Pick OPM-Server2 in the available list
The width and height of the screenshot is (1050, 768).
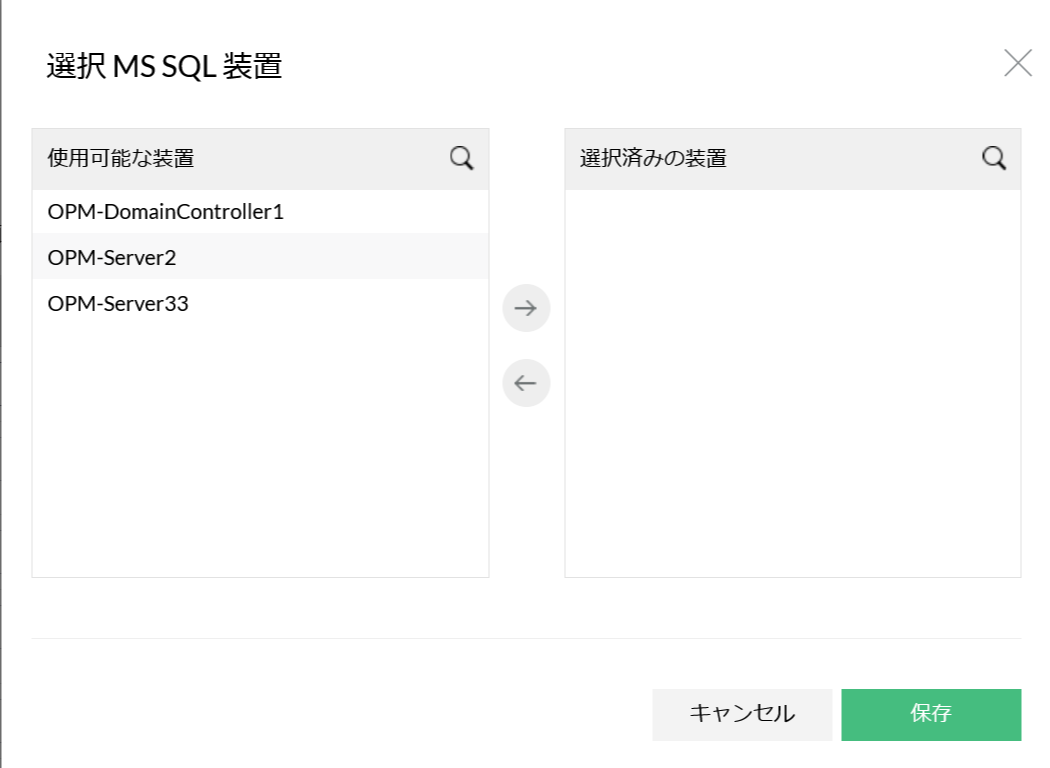pos(112,257)
